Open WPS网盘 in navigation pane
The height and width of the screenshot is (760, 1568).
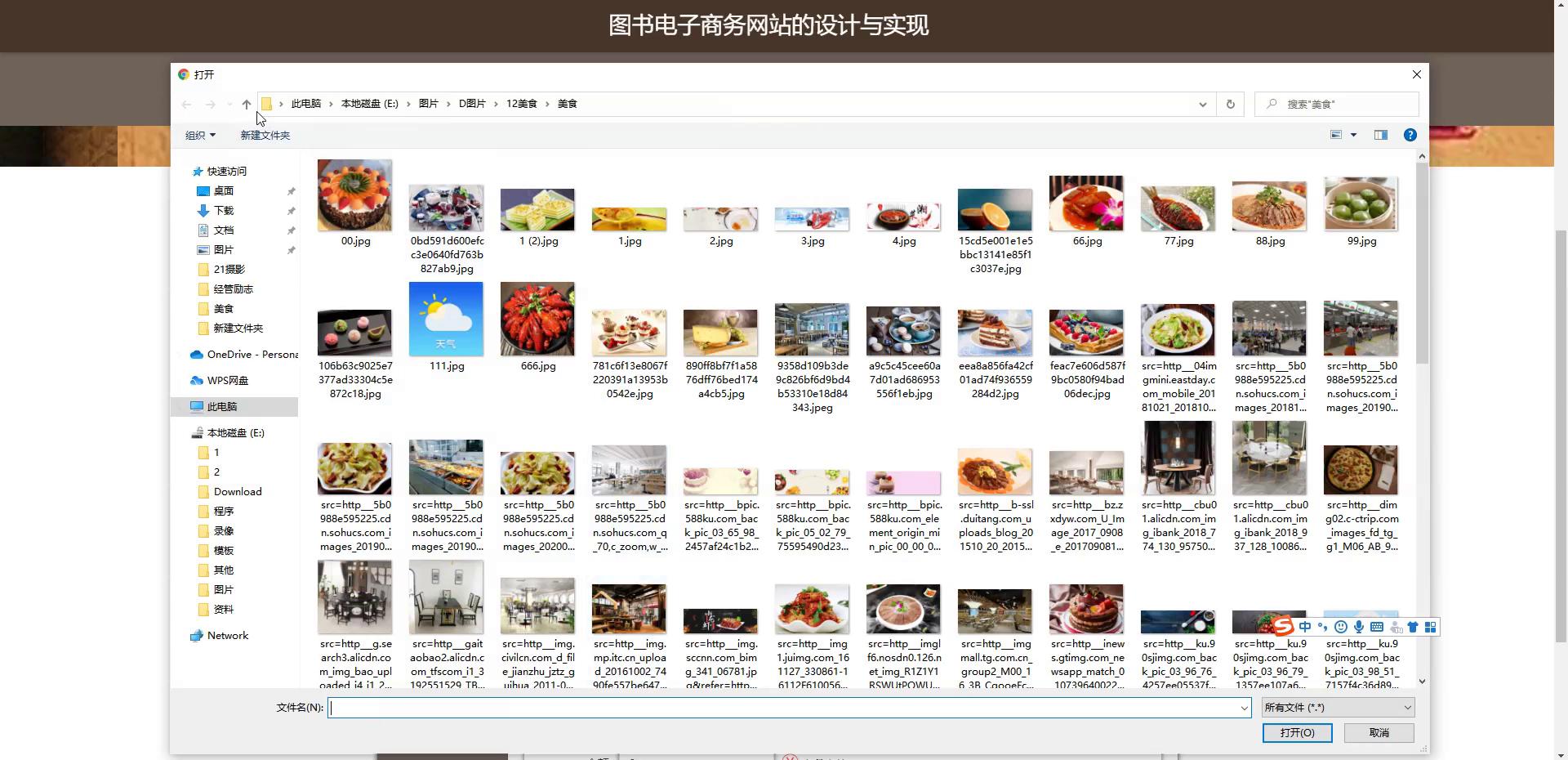tap(227, 381)
